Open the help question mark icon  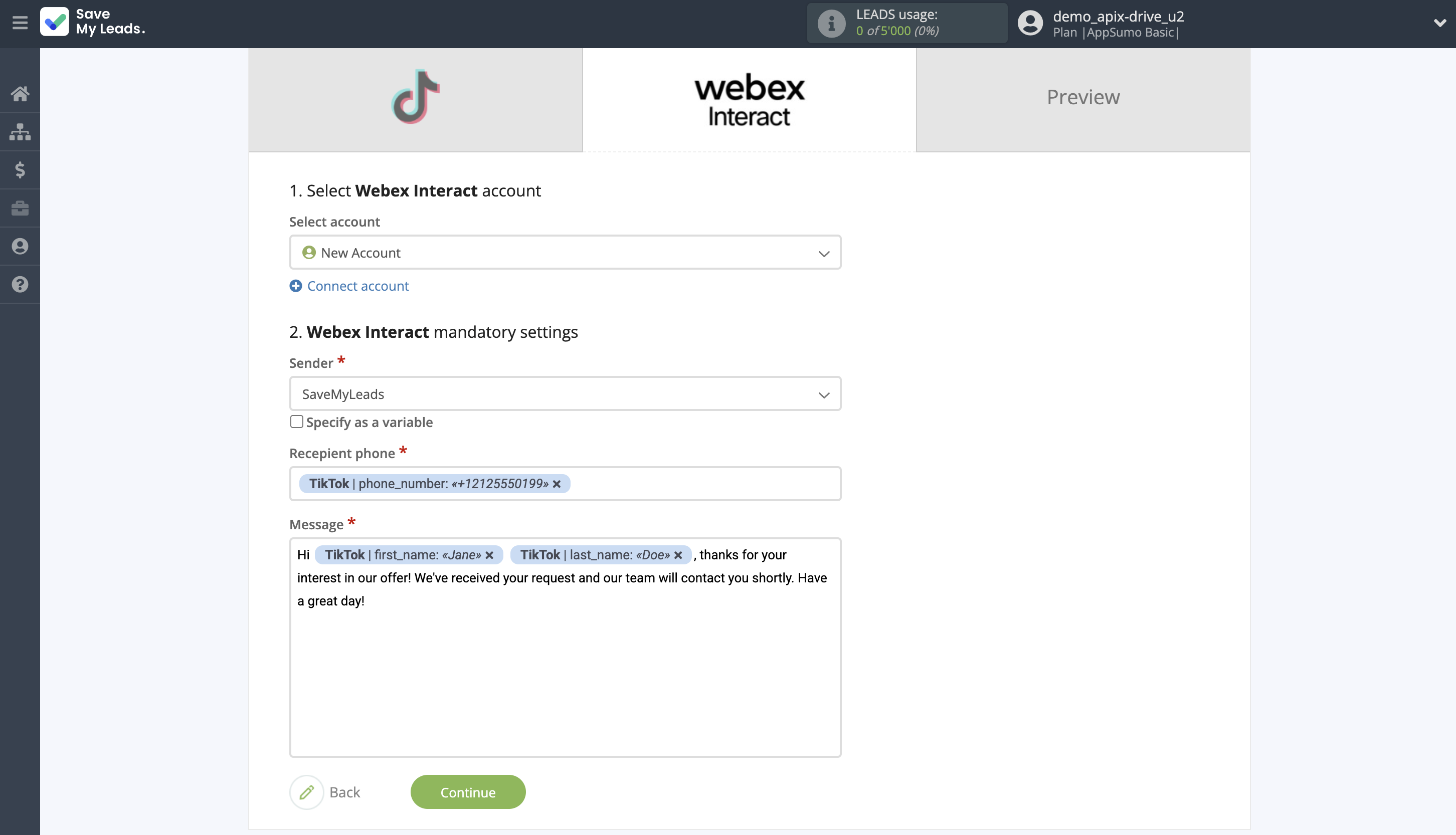click(20, 285)
